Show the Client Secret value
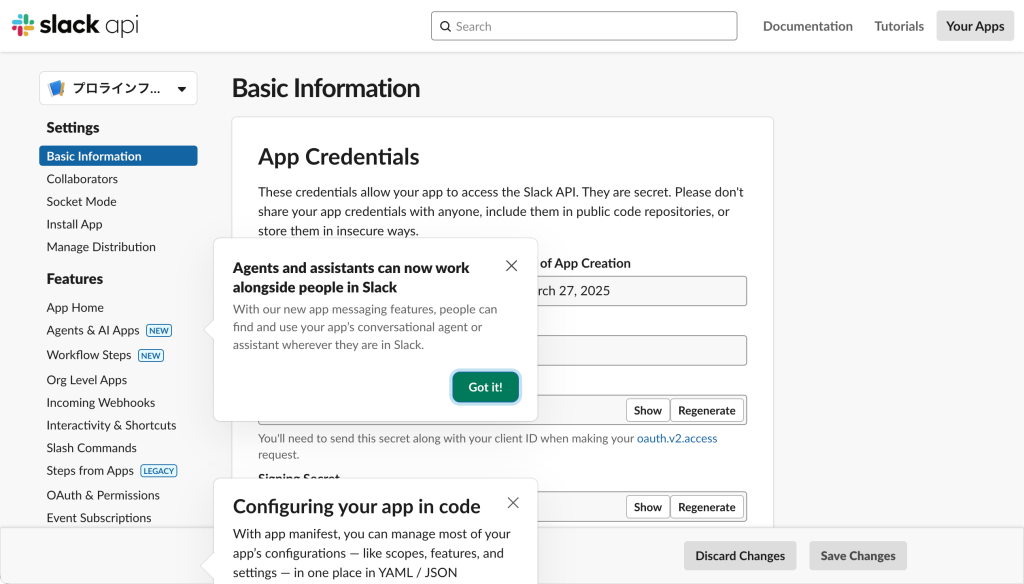The height and width of the screenshot is (584, 1024). click(647, 410)
